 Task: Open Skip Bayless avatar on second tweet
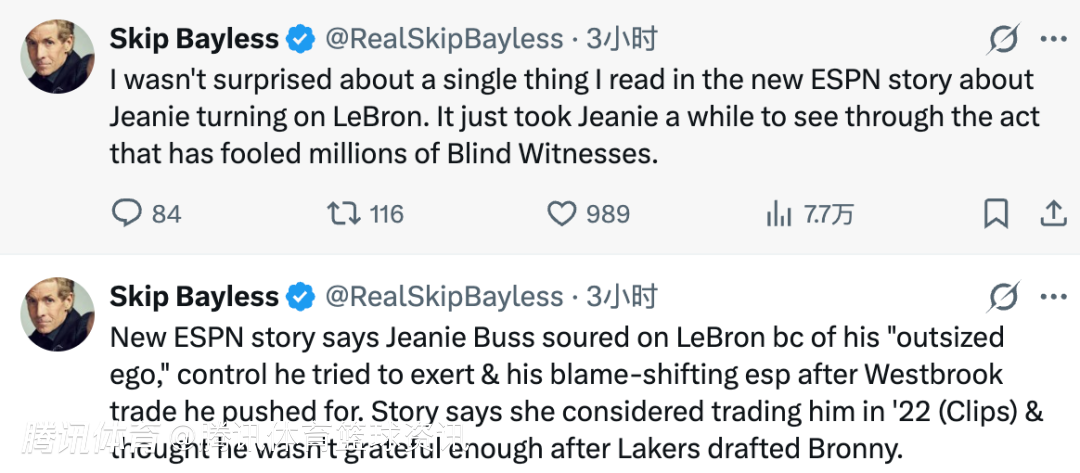58,314
